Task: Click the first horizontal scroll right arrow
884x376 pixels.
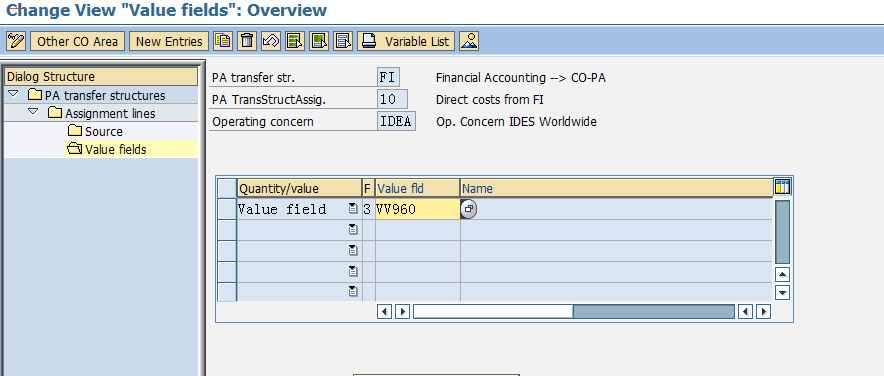Action: tap(403, 311)
